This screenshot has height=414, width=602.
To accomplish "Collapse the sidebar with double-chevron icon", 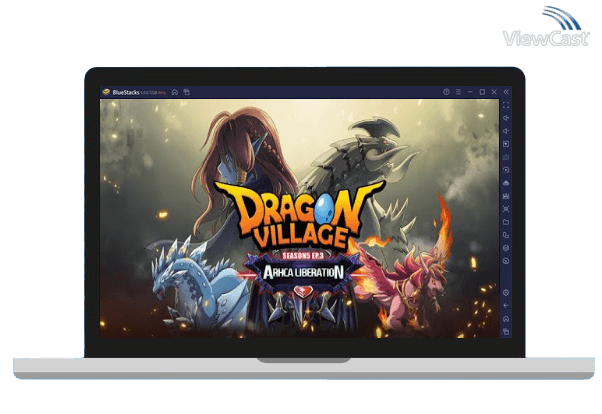I will 506,92.
